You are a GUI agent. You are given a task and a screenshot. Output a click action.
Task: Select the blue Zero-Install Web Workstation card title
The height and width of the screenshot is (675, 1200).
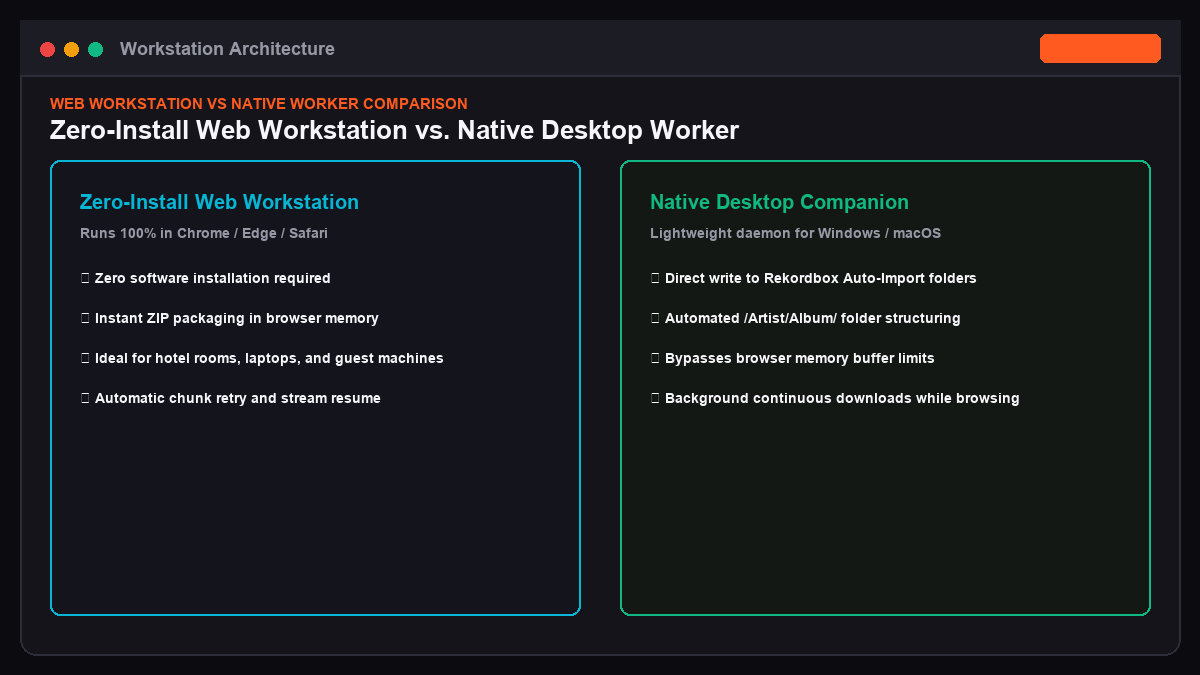219,202
